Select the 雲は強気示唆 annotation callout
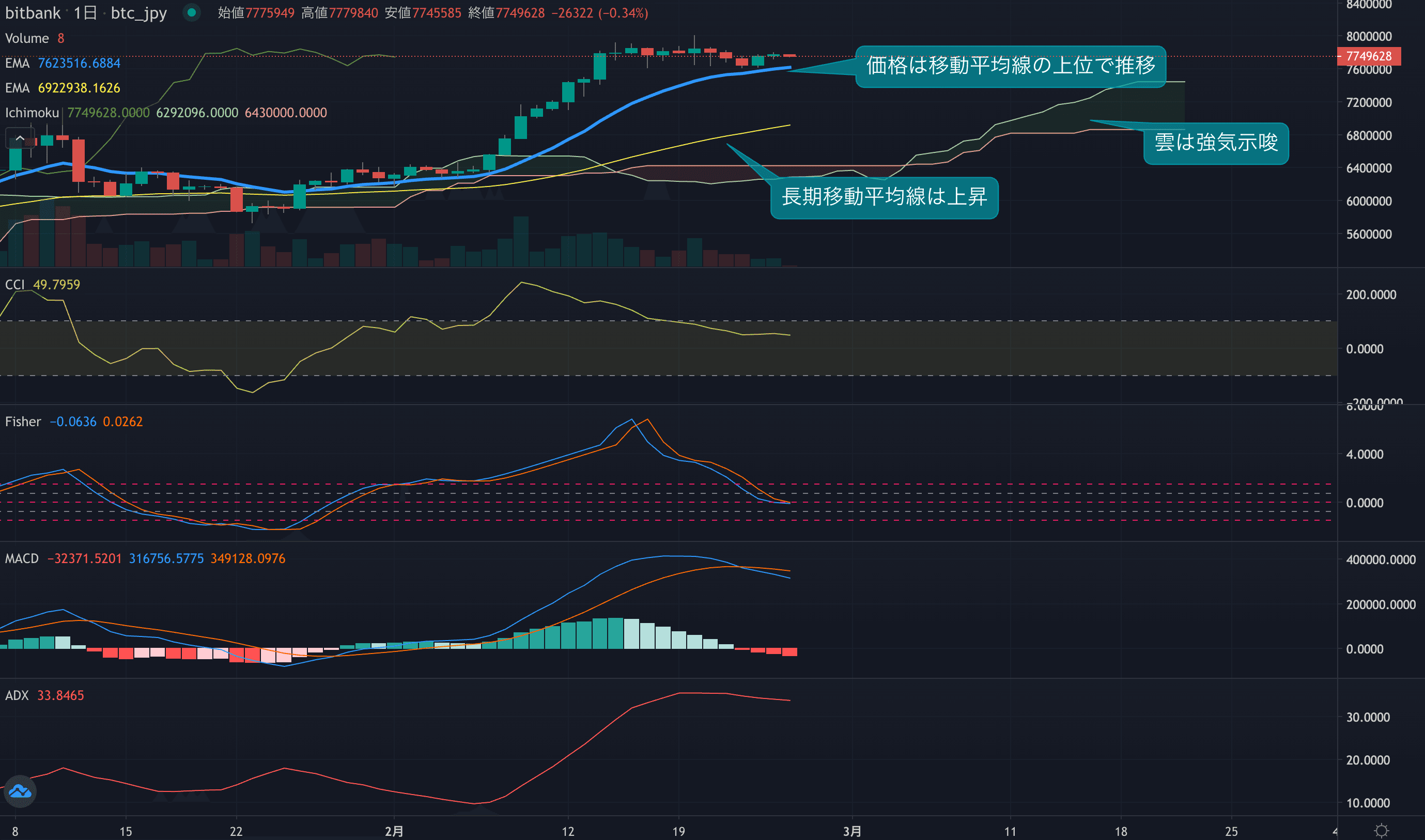This screenshot has width=1425, height=840. click(x=1216, y=143)
